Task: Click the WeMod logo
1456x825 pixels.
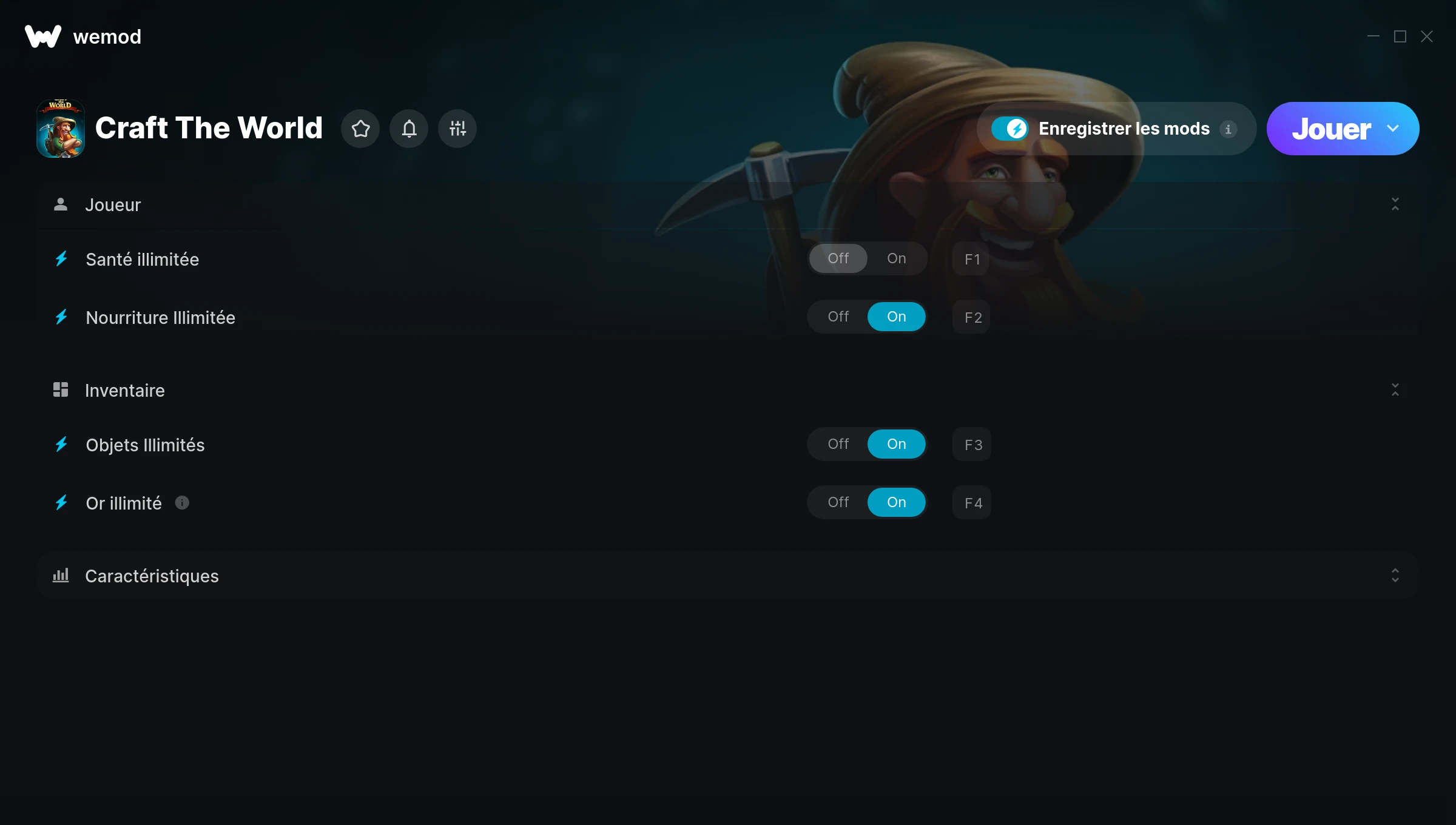Action: 43,36
